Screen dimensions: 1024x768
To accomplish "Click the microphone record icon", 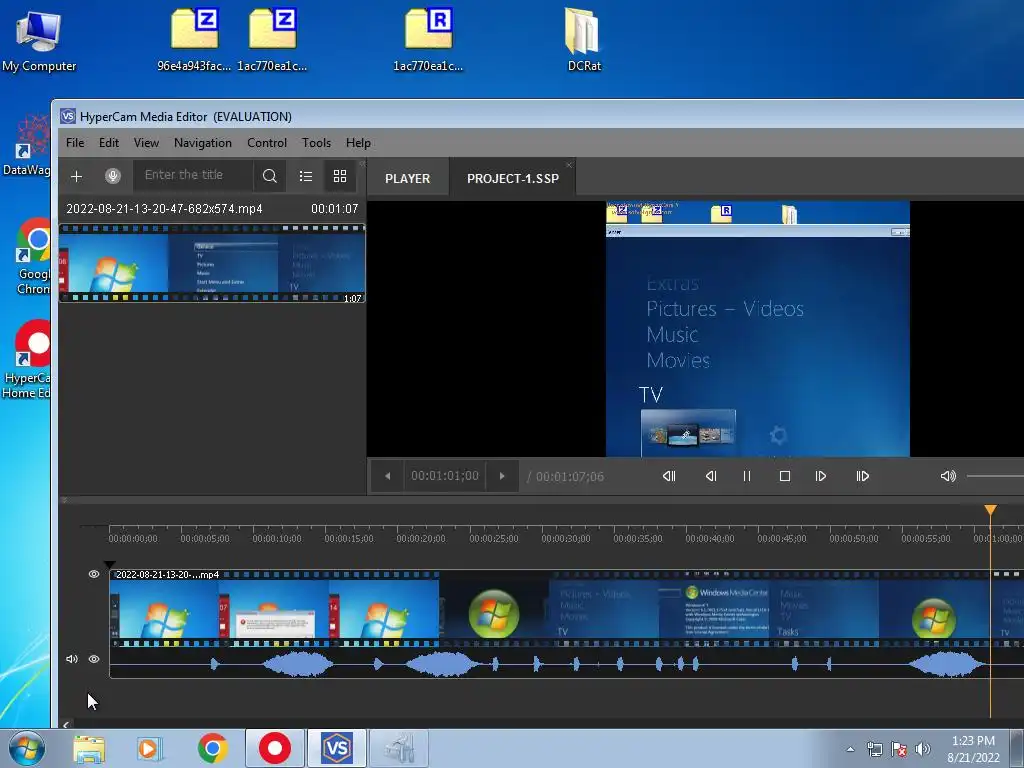I will click(112, 176).
